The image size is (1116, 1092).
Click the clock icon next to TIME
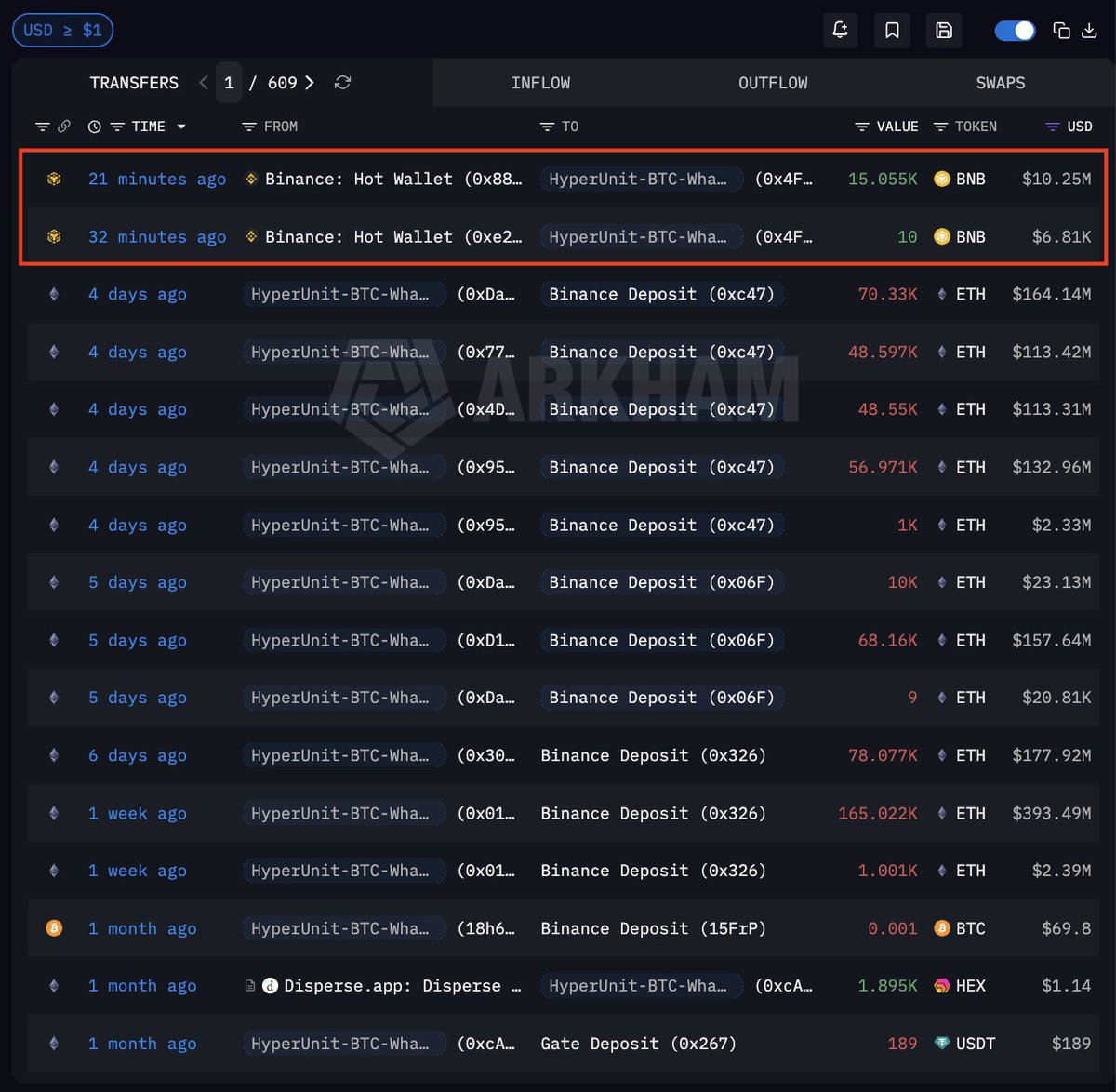click(x=94, y=127)
